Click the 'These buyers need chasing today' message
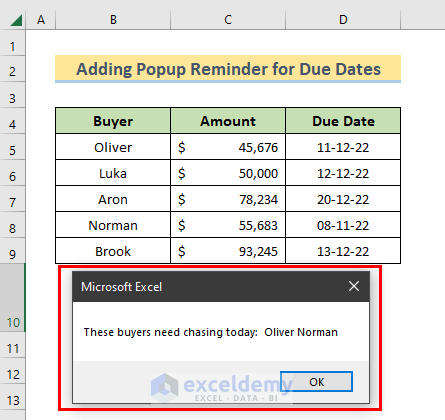 pos(211,332)
